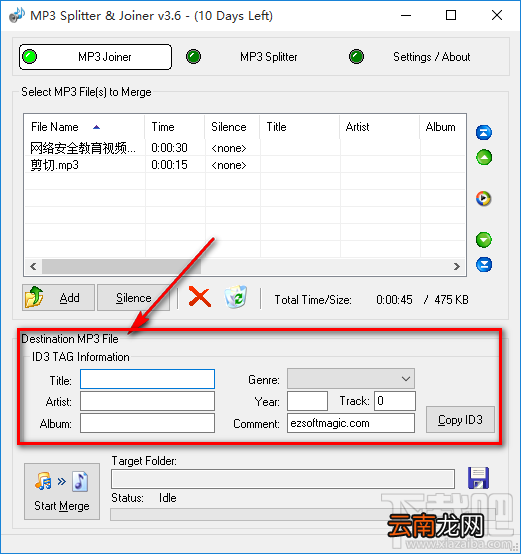The image size is (521, 554).
Task: Click the application icon in title bar
Action: pos(17,15)
